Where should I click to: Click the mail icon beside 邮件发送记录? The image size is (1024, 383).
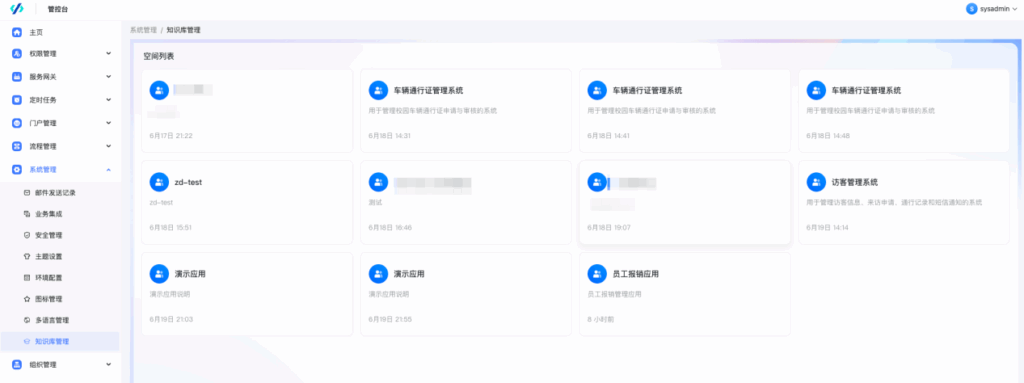coord(27,193)
